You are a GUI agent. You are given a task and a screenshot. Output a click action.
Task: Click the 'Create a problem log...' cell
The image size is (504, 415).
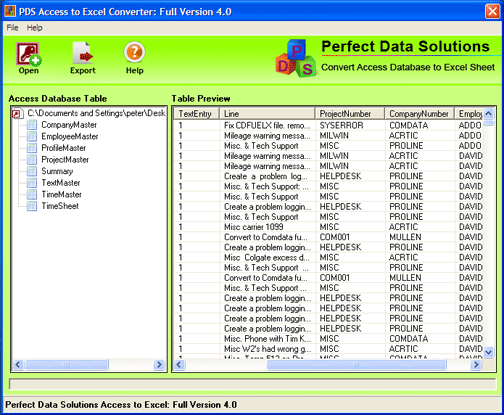point(267,176)
